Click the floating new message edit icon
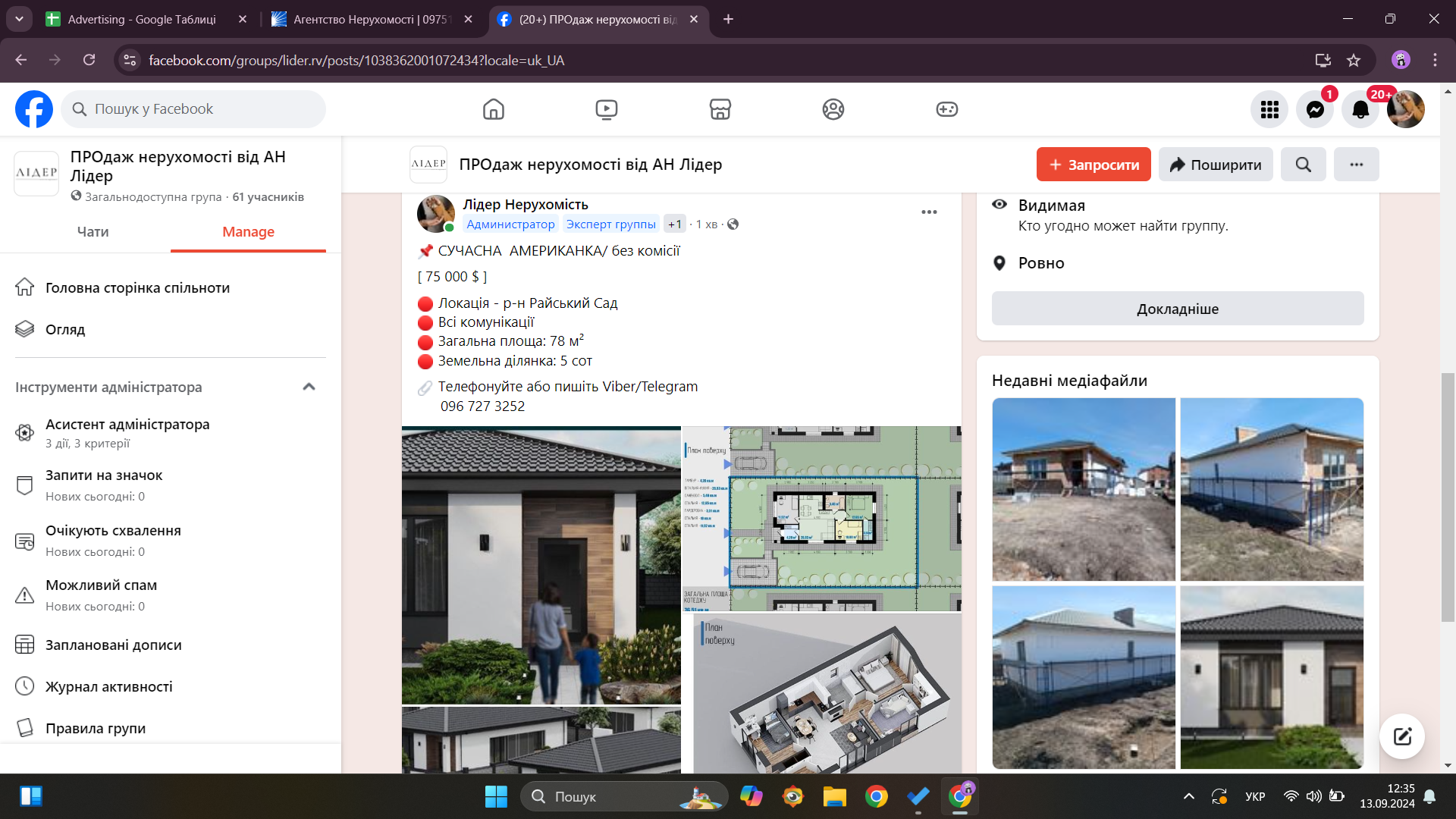The width and height of the screenshot is (1456, 819). (1401, 736)
